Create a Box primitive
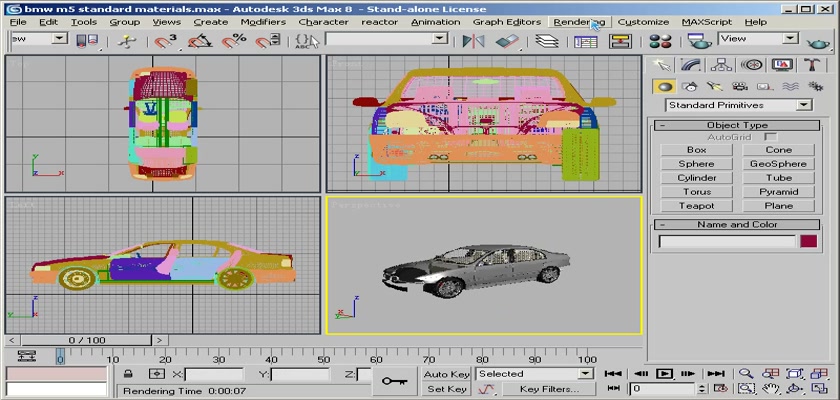The height and width of the screenshot is (400, 840). click(696, 150)
